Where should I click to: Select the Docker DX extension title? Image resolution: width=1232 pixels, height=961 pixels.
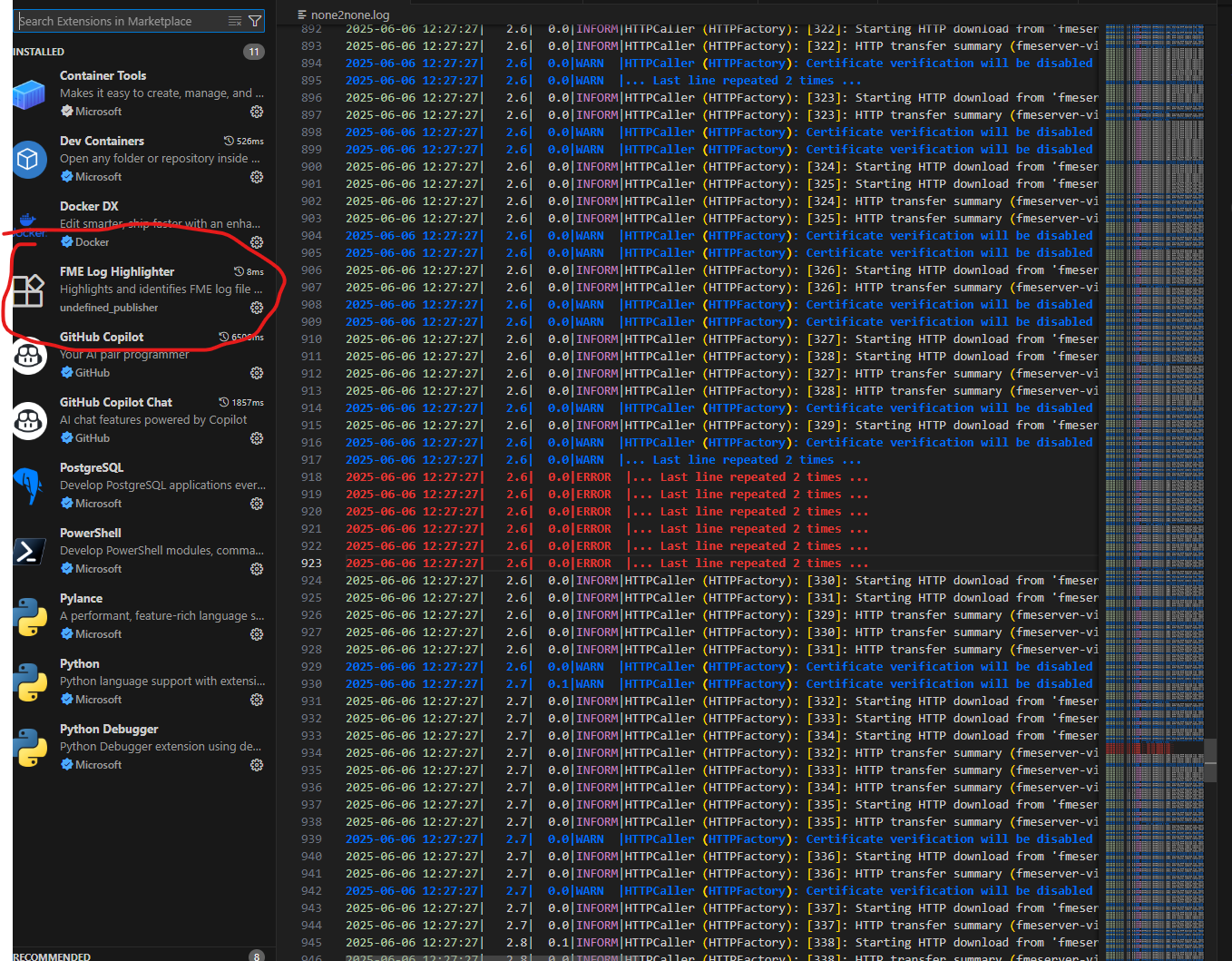pyautogui.click(x=89, y=206)
